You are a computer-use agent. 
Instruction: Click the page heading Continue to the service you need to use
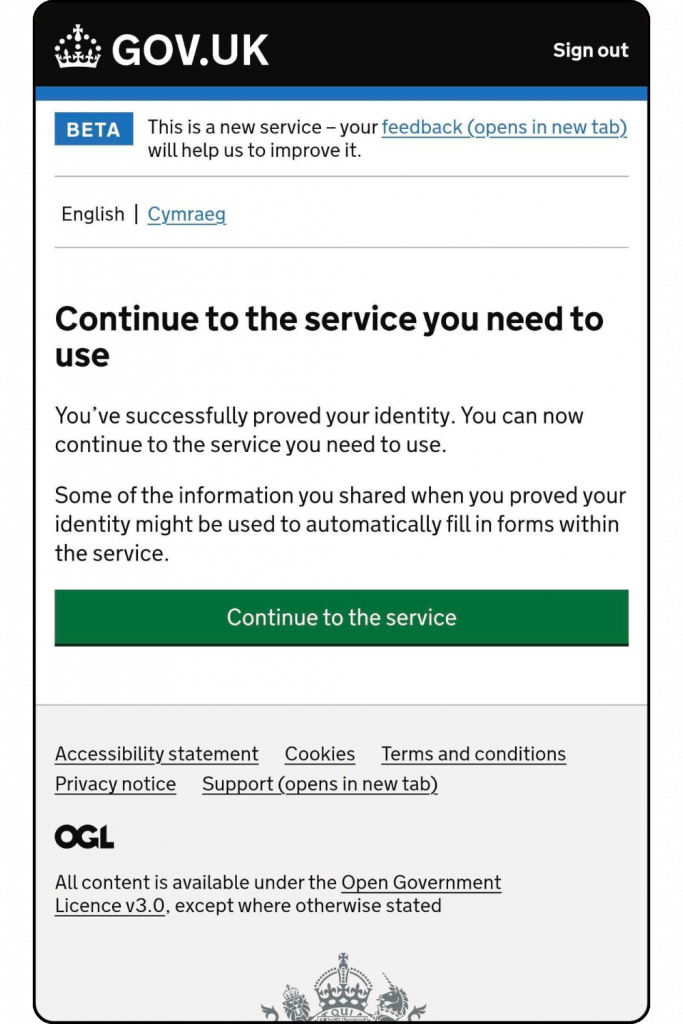click(329, 337)
